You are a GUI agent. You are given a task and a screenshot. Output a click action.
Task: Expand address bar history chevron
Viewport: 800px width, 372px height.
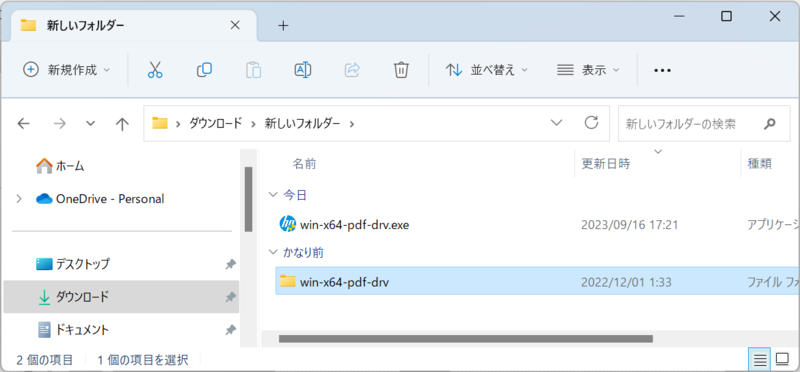557,122
